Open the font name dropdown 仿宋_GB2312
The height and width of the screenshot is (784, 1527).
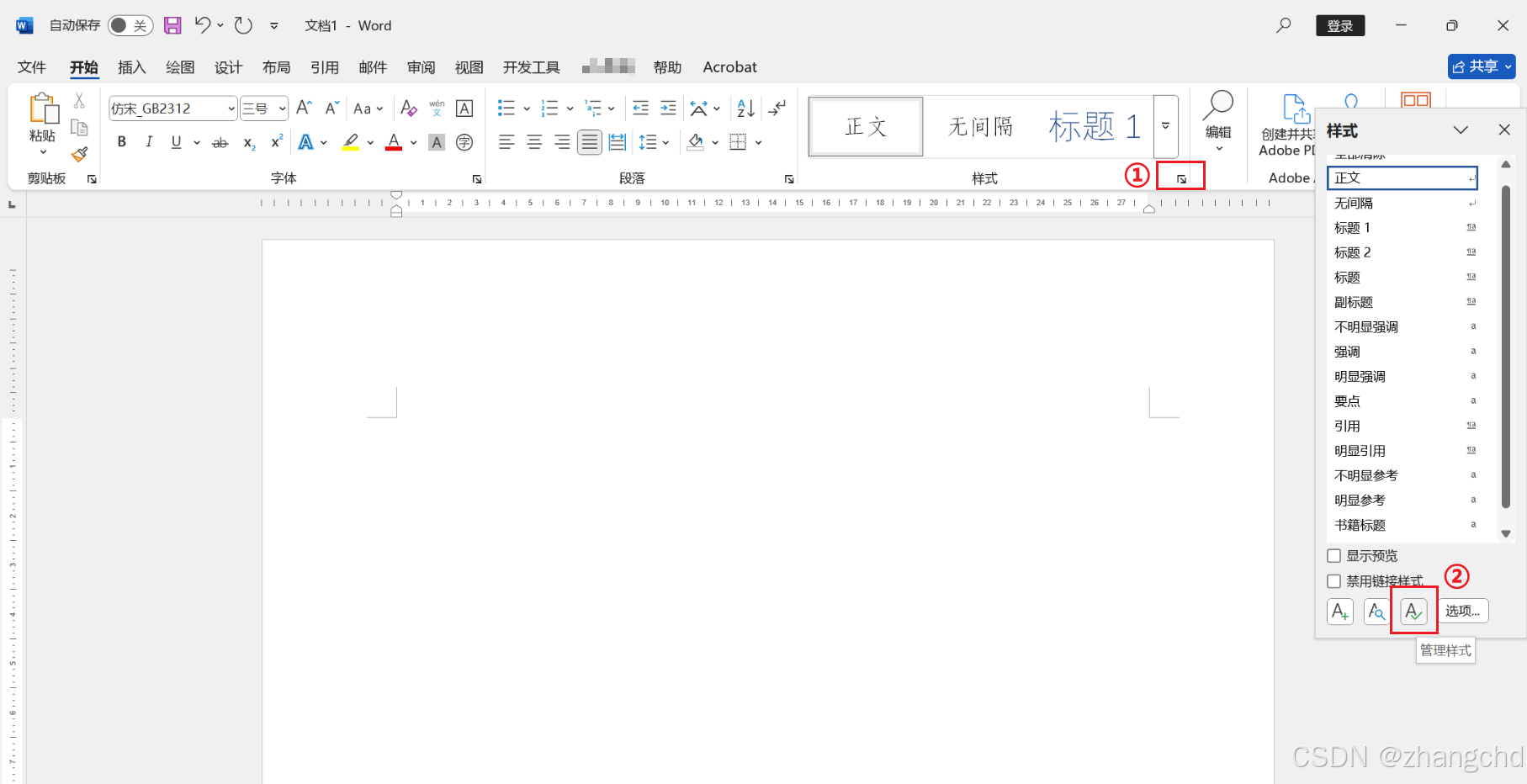coord(231,109)
